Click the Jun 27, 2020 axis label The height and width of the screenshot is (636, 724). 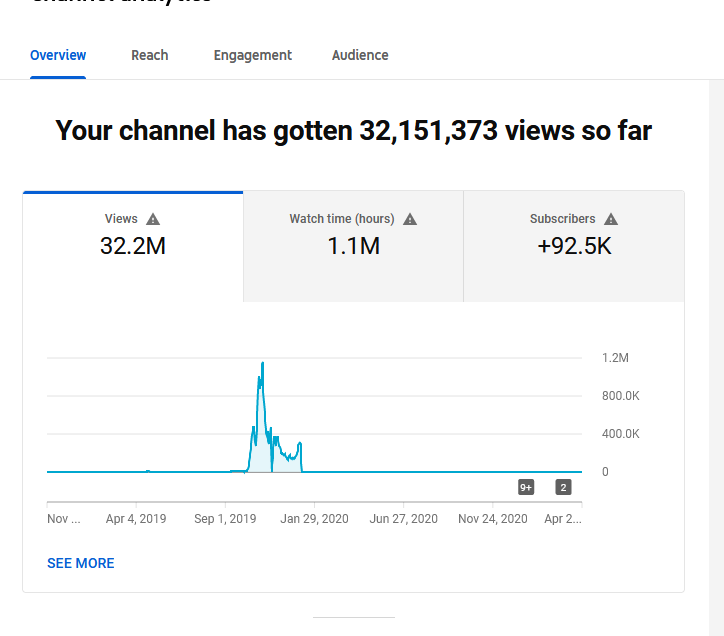tap(404, 519)
